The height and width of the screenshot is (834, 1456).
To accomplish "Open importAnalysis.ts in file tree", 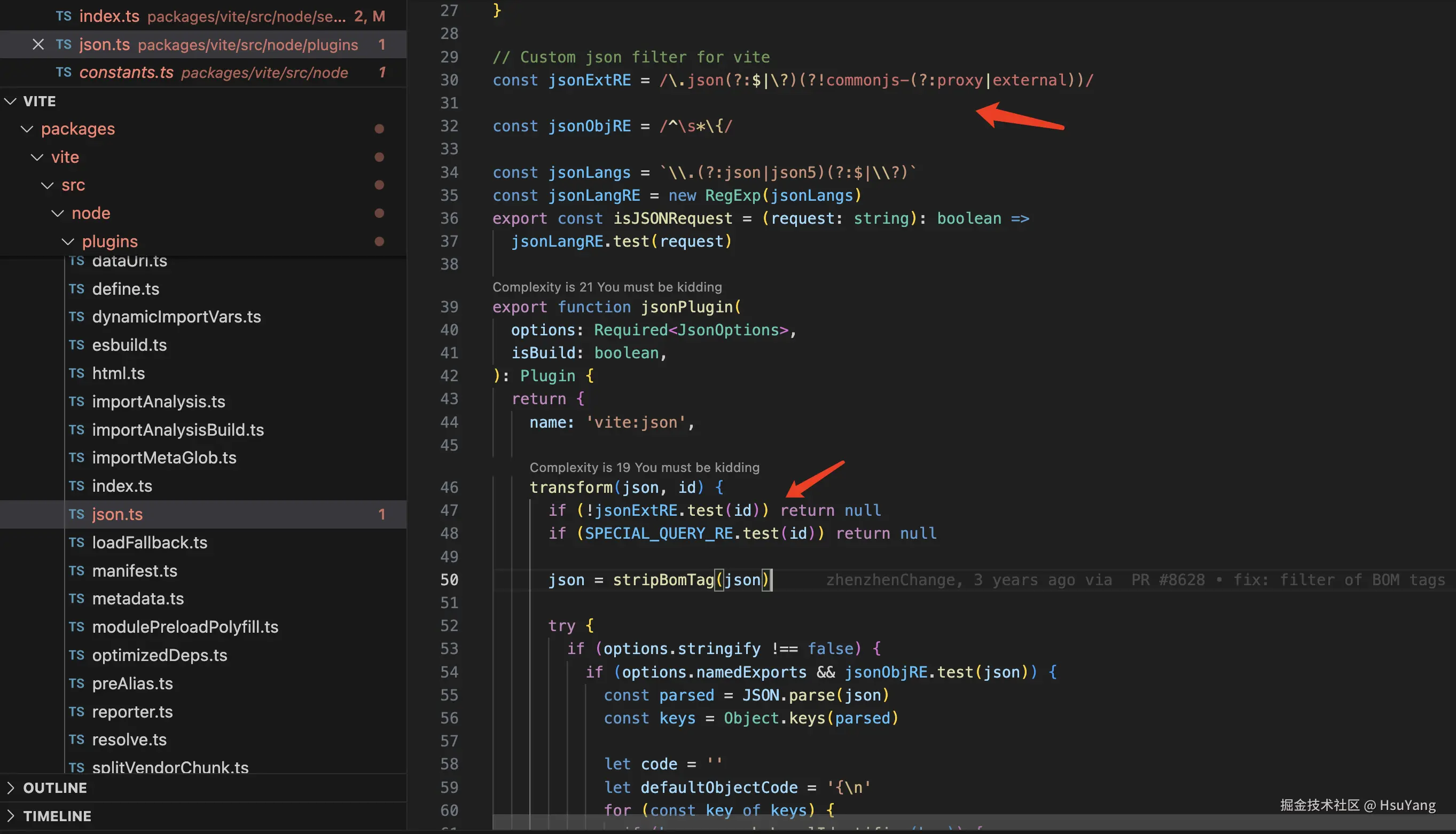I will pos(158,402).
